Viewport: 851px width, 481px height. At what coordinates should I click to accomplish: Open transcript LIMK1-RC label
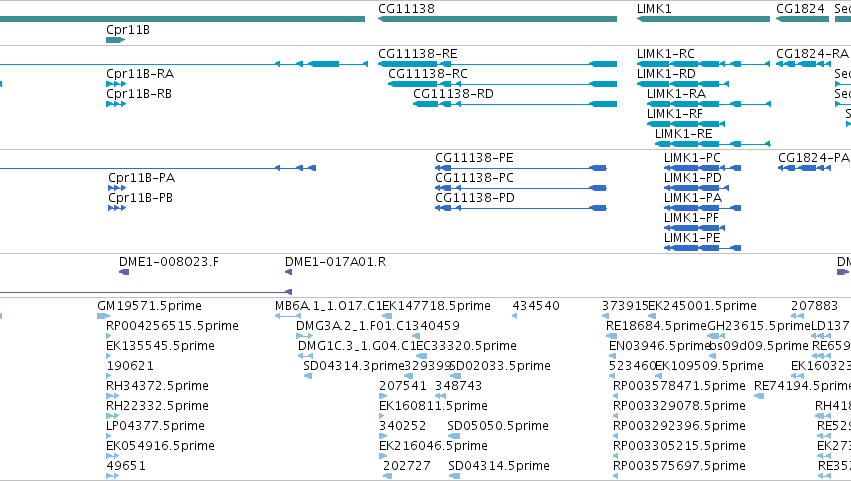click(666, 54)
